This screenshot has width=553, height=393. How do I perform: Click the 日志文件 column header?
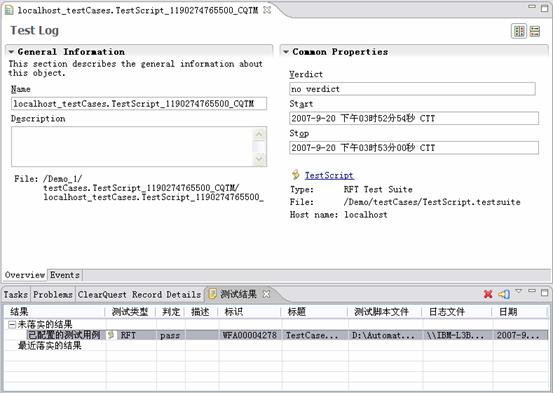tap(457, 312)
